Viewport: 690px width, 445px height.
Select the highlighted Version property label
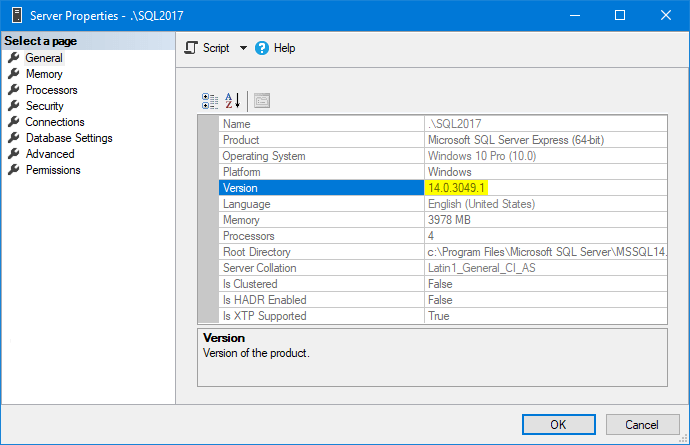321,188
